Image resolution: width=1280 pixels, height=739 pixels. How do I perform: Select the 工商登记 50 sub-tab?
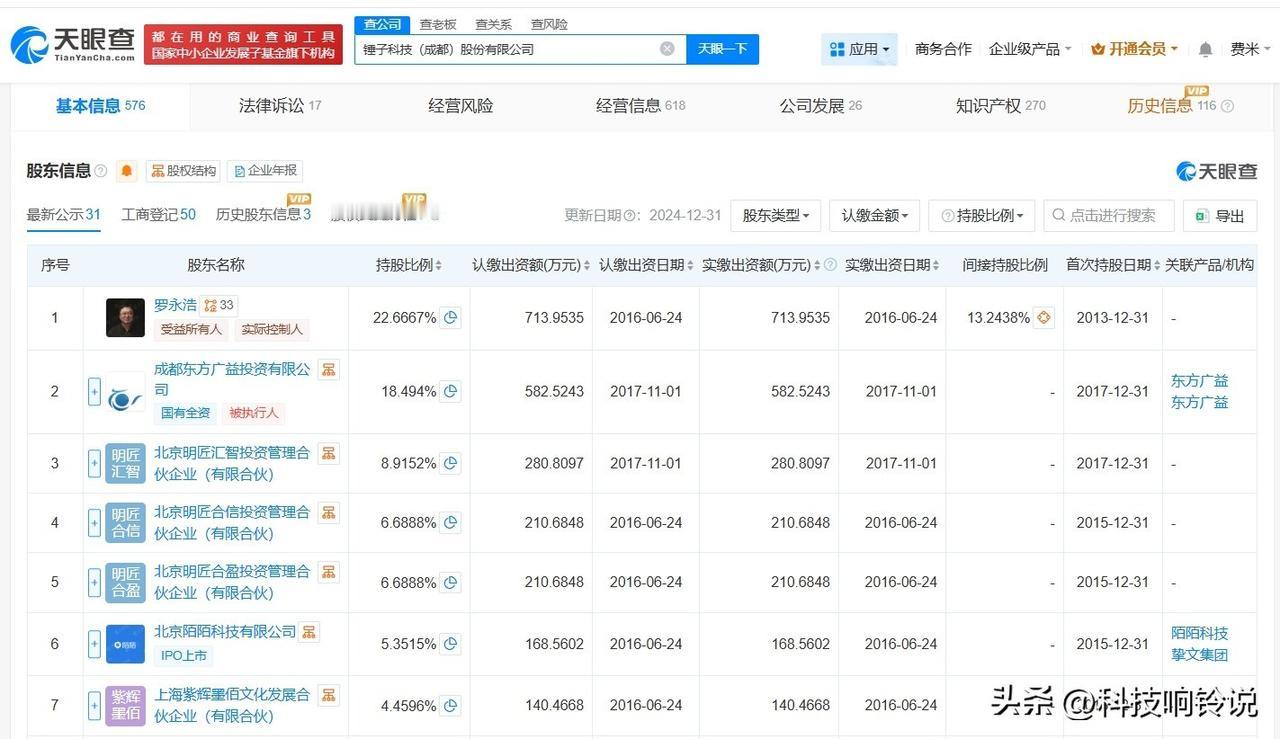click(158, 215)
